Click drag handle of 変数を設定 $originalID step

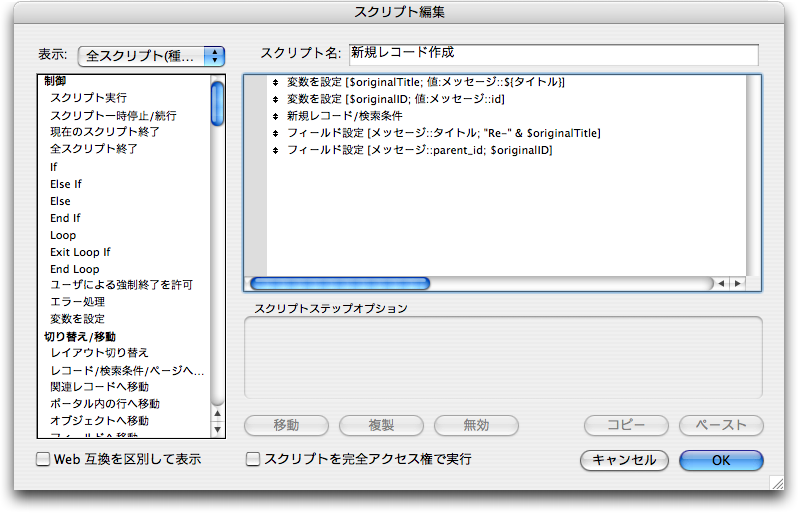click(275, 99)
